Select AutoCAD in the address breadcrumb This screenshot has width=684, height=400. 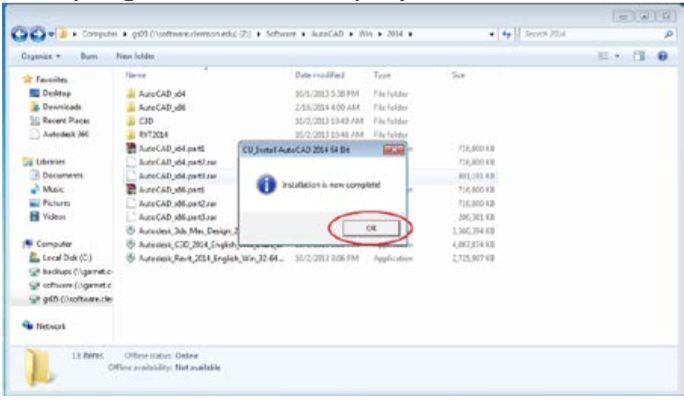(327, 34)
